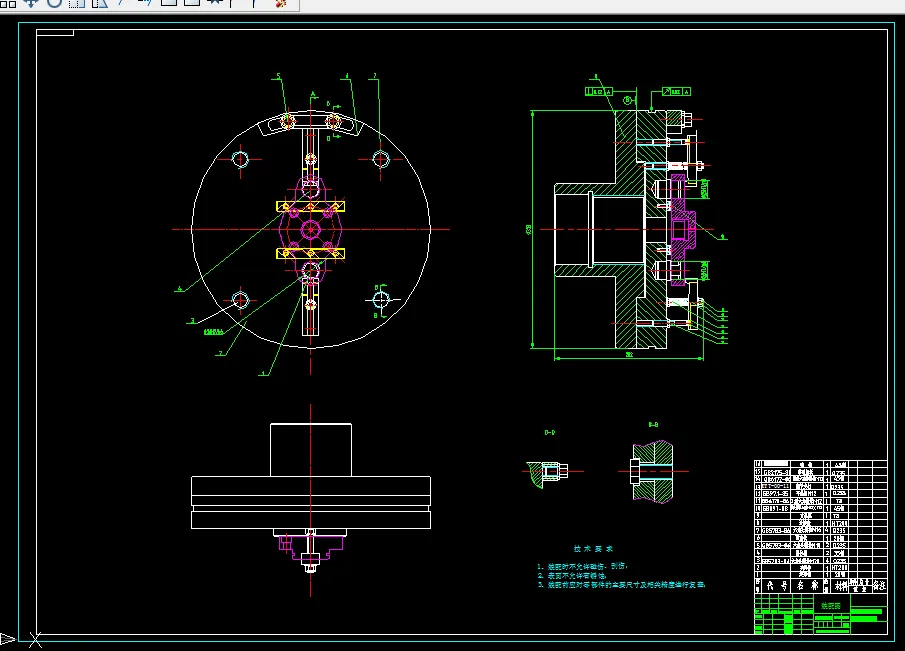This screenshot has width=905, height=651.
Task: Select rectangular boss in bottom view
Action: coord(311,450)
